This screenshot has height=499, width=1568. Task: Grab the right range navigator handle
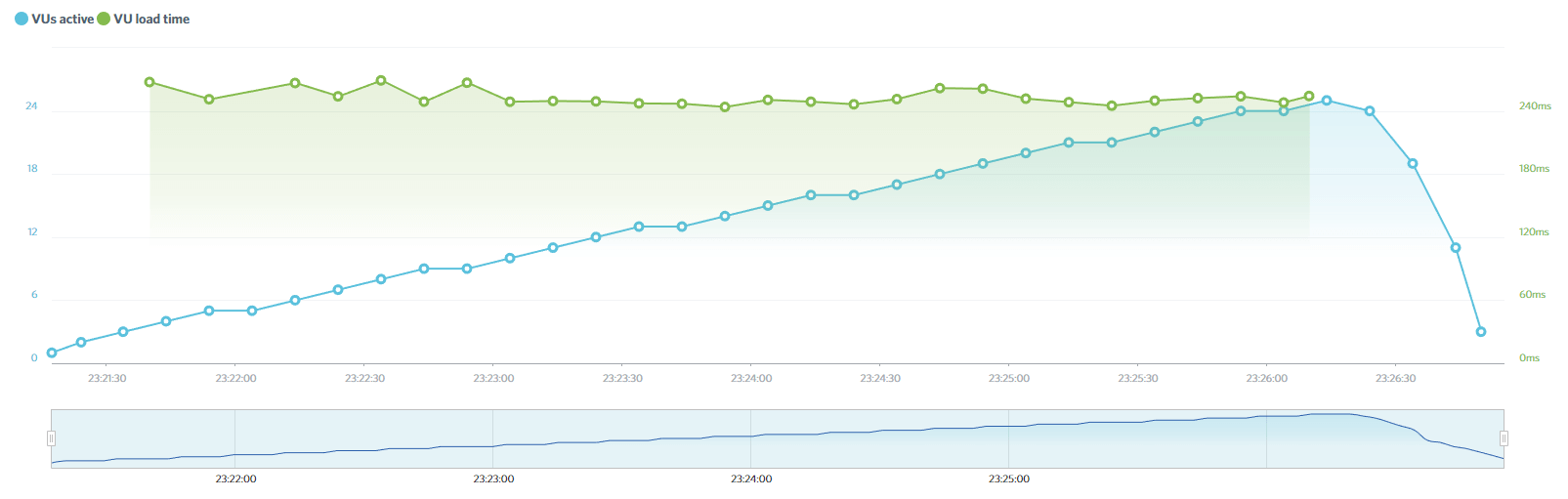1504,438
